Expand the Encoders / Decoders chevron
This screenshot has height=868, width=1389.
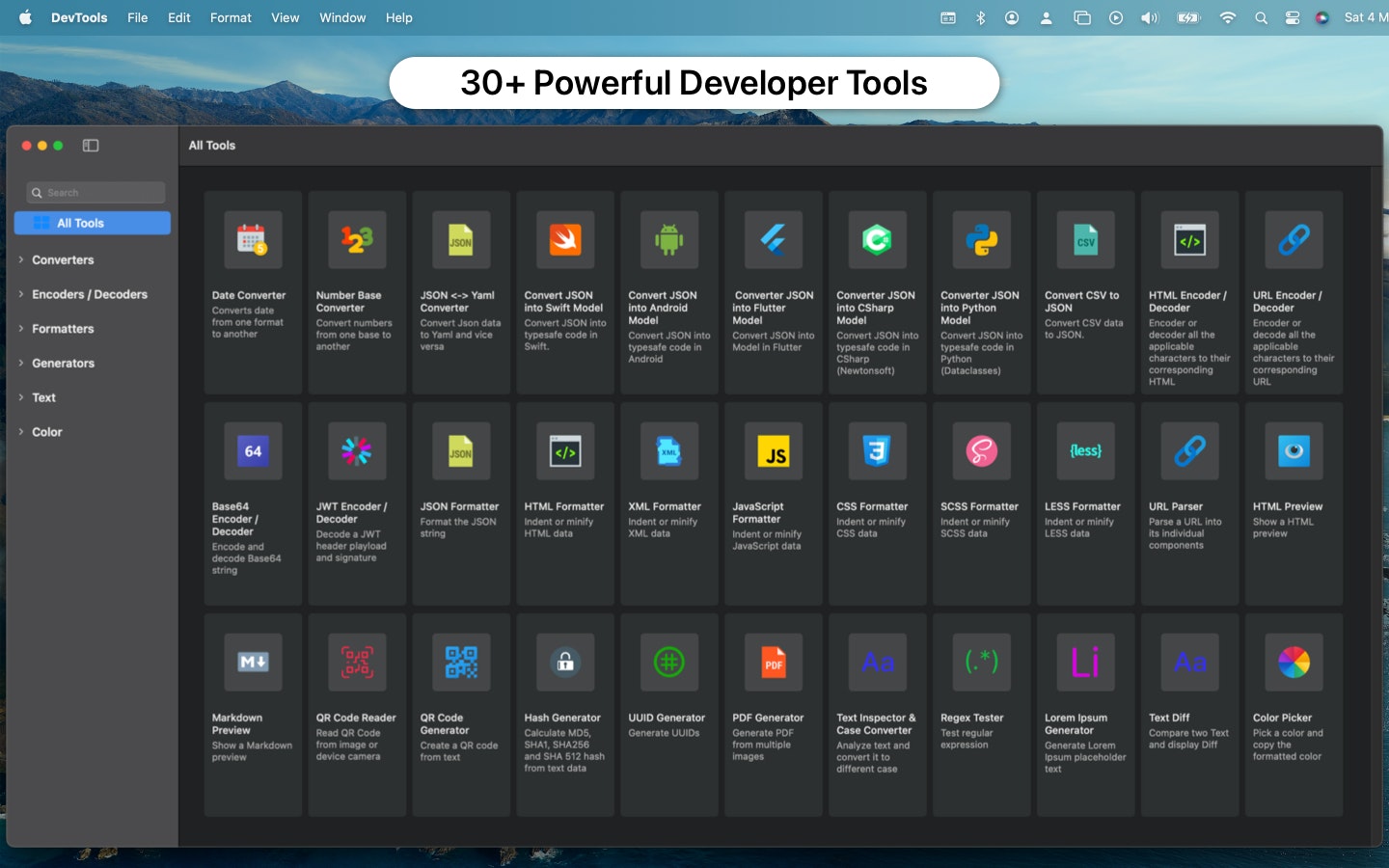[21, 294]
